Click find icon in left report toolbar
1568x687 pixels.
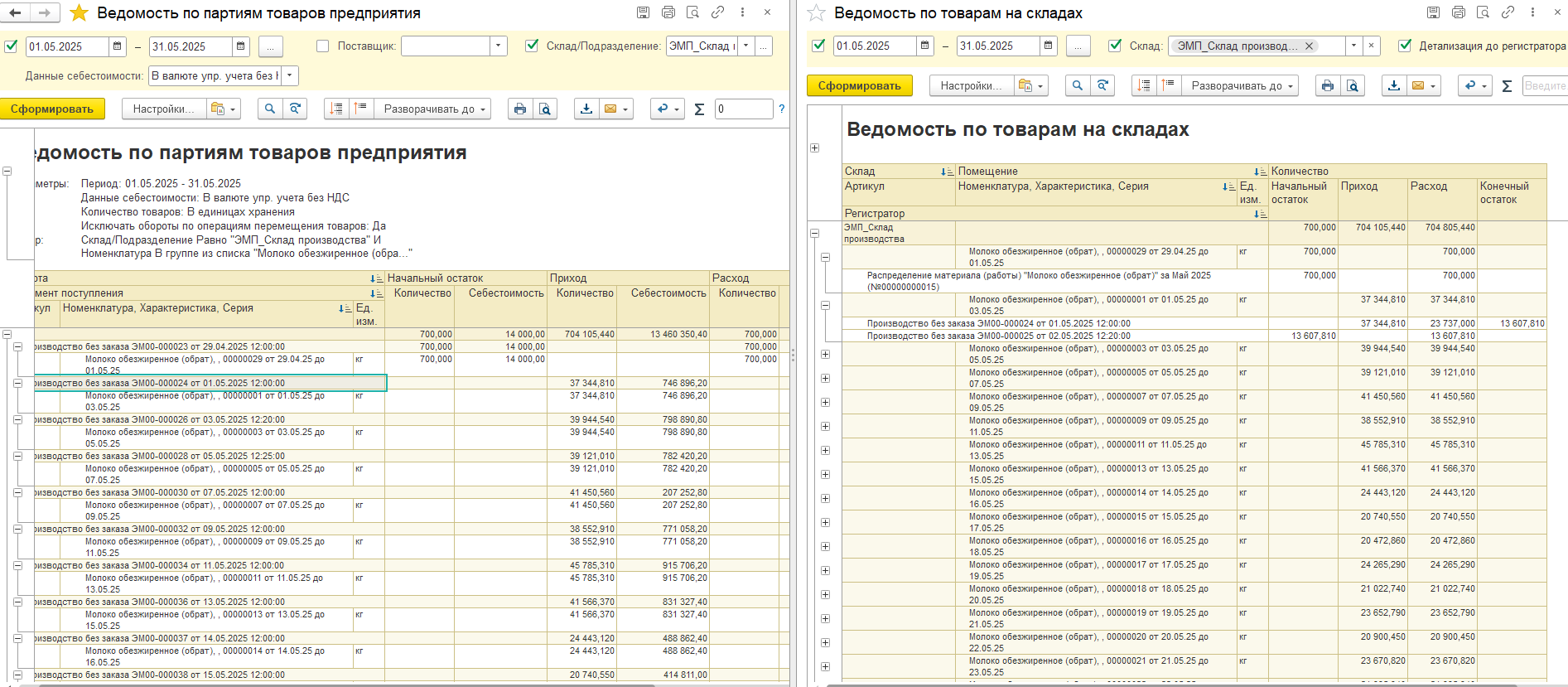tap(269, 109)
